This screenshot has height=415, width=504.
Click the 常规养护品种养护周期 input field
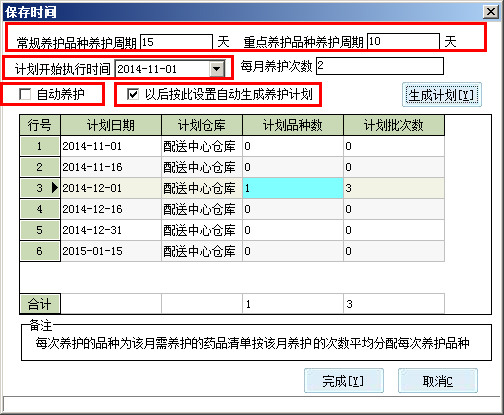[176, 42]
